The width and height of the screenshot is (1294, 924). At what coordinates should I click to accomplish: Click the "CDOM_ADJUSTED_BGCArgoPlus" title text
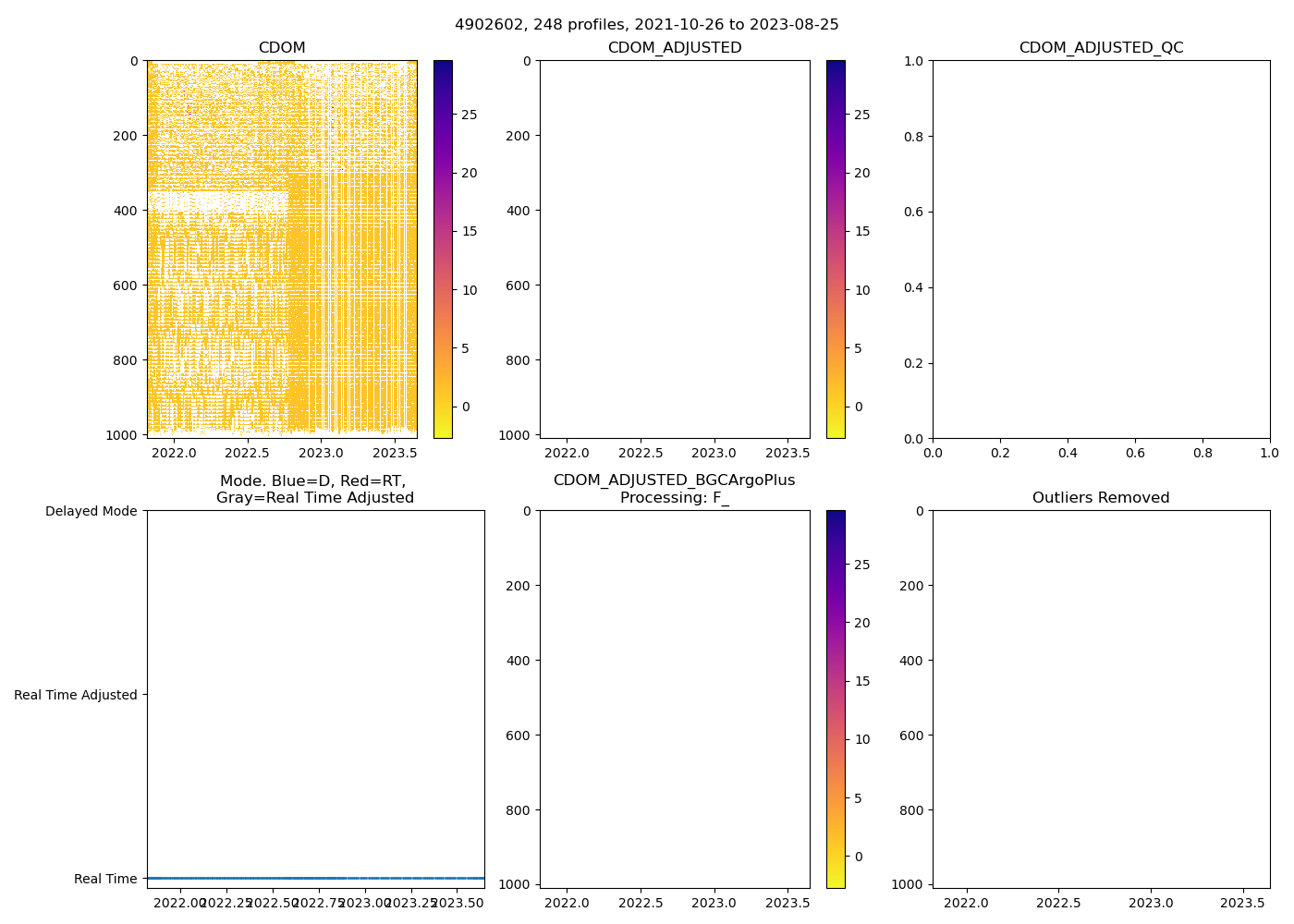[674, 480]
